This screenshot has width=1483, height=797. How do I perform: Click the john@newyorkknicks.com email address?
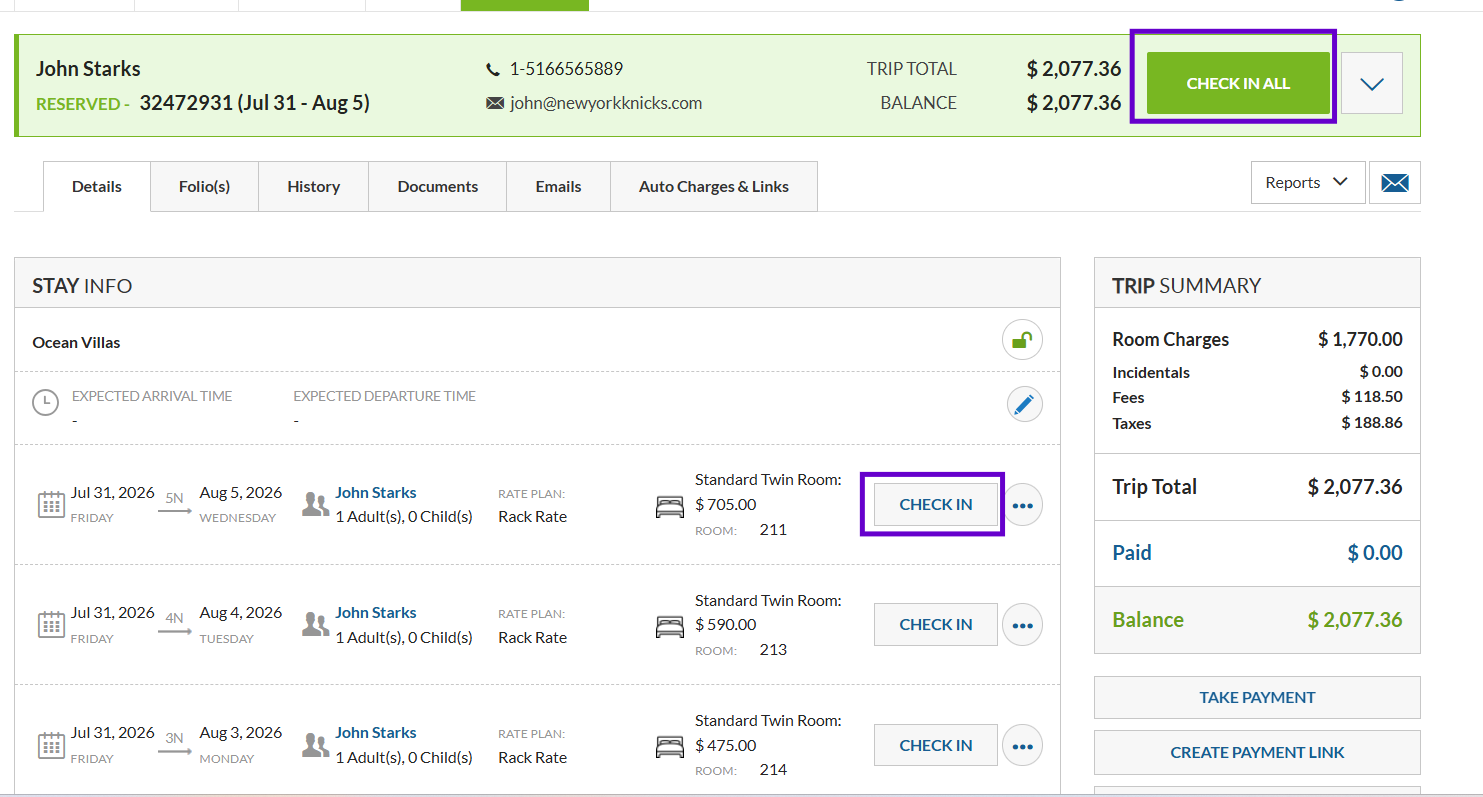click(606, 103)
